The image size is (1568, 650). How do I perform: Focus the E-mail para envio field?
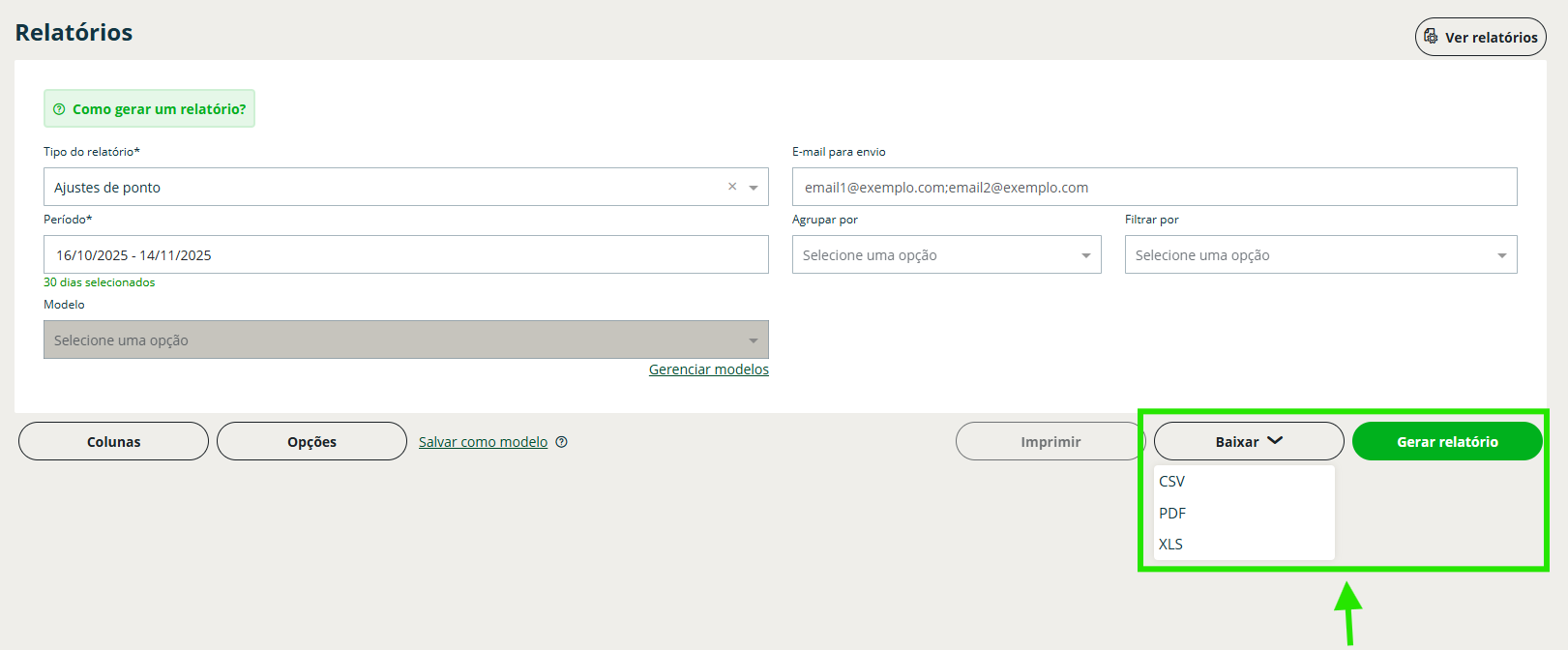pos(1153,188)
